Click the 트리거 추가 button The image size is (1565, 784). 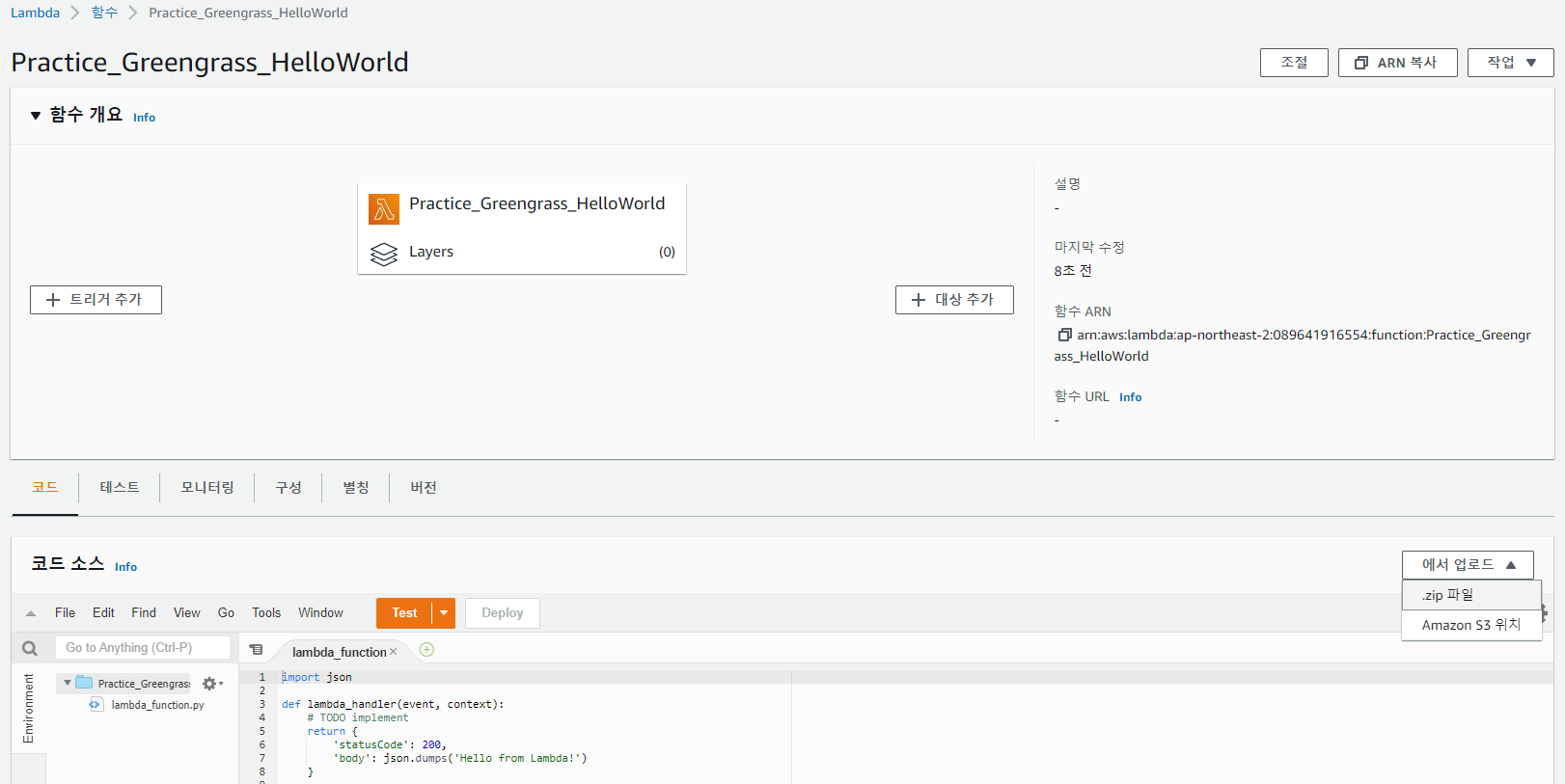pos(96,300)
